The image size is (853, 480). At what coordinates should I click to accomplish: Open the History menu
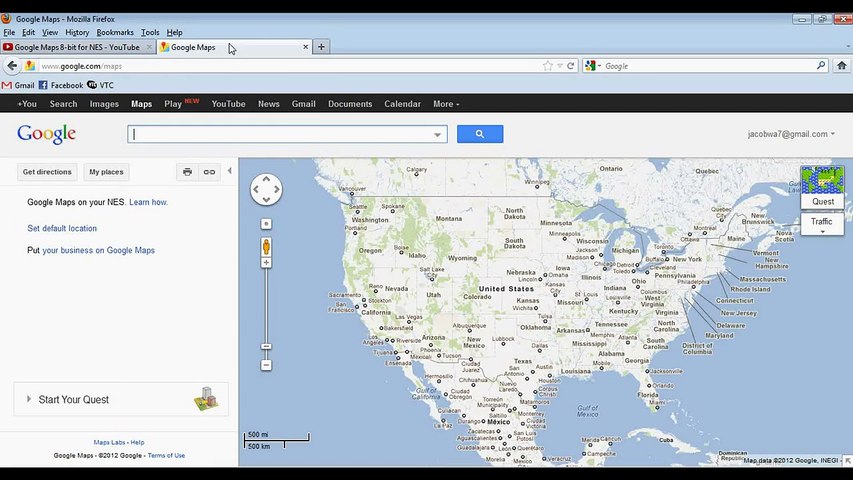pos(77,33)
